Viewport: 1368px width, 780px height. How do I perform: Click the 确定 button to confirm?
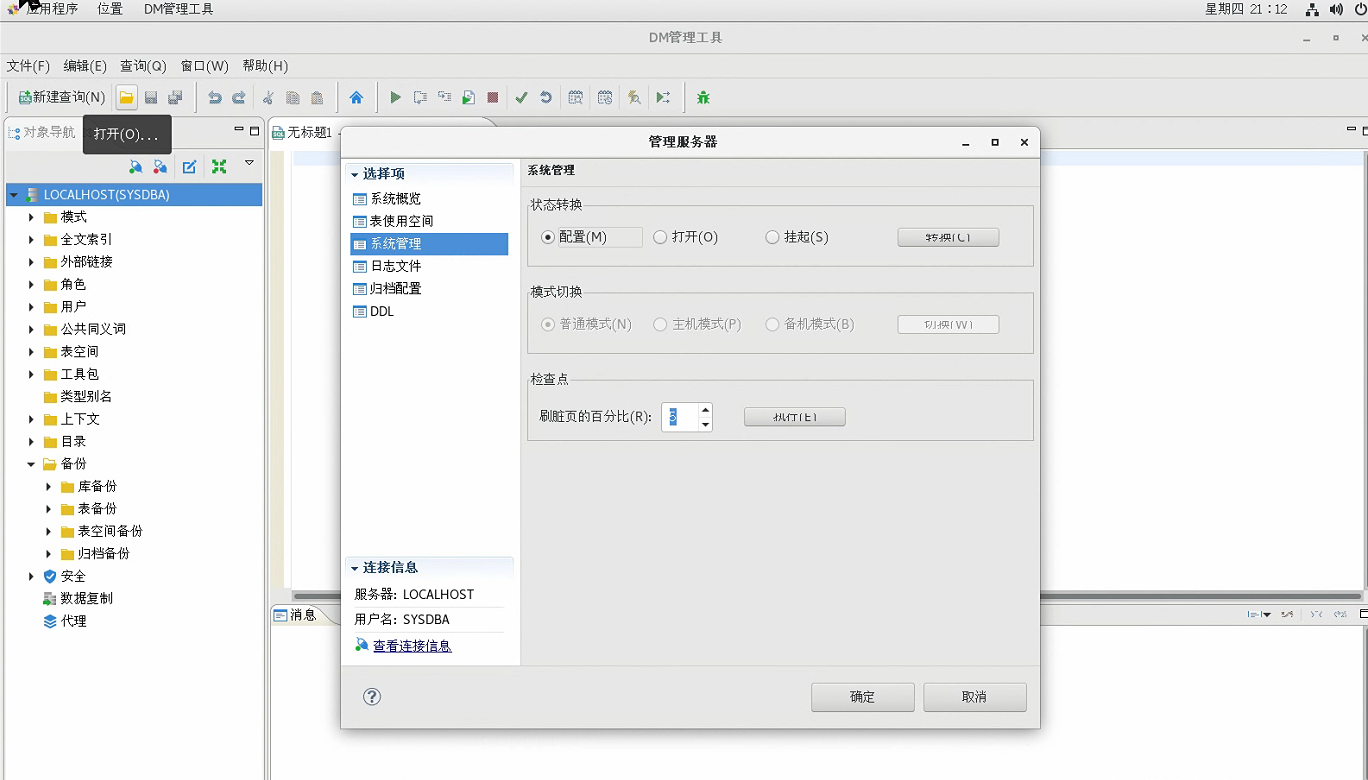pyautogui.click(x=861, y=696)
